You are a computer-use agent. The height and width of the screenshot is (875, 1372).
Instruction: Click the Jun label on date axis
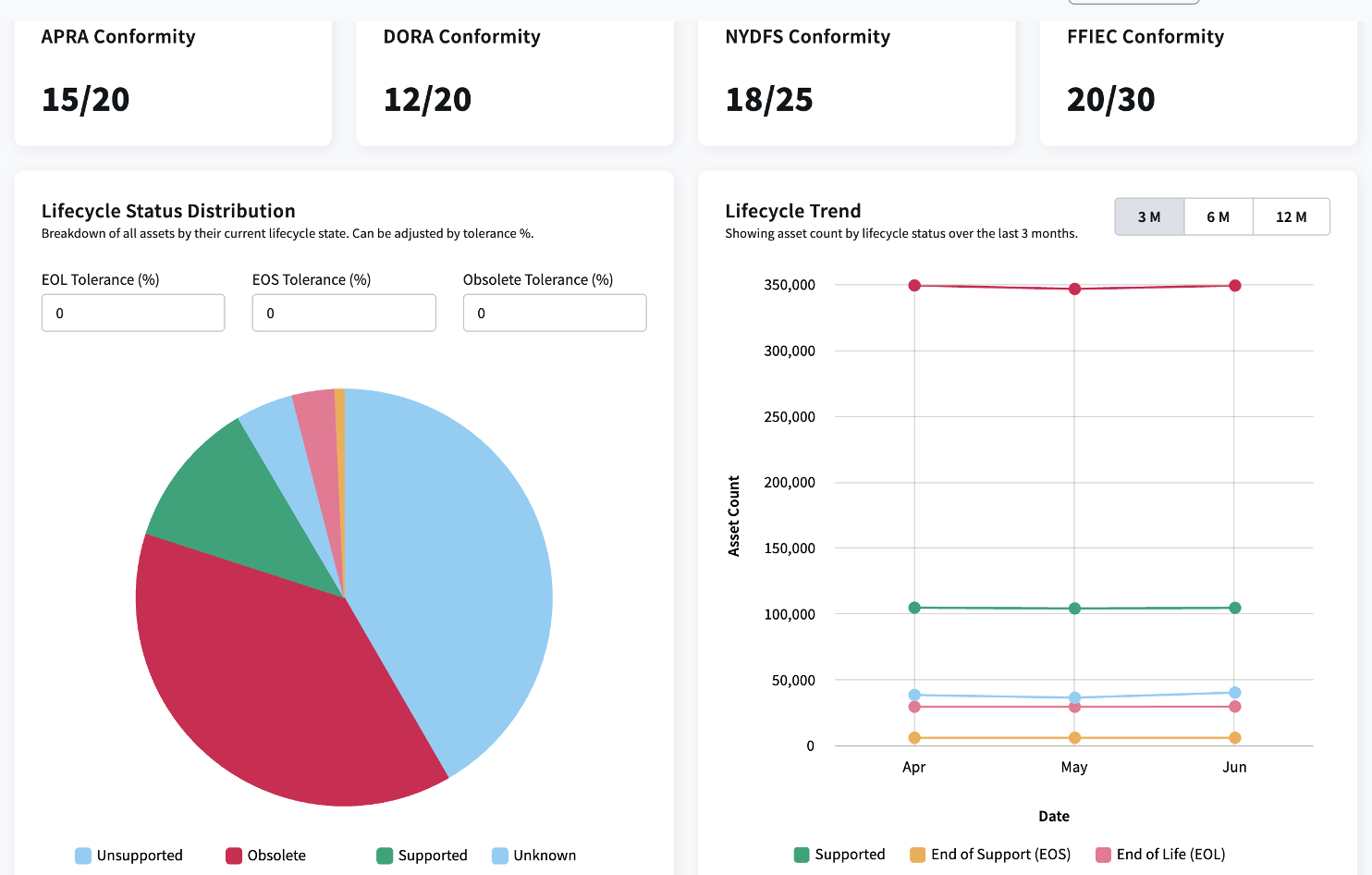(1234, 767)
